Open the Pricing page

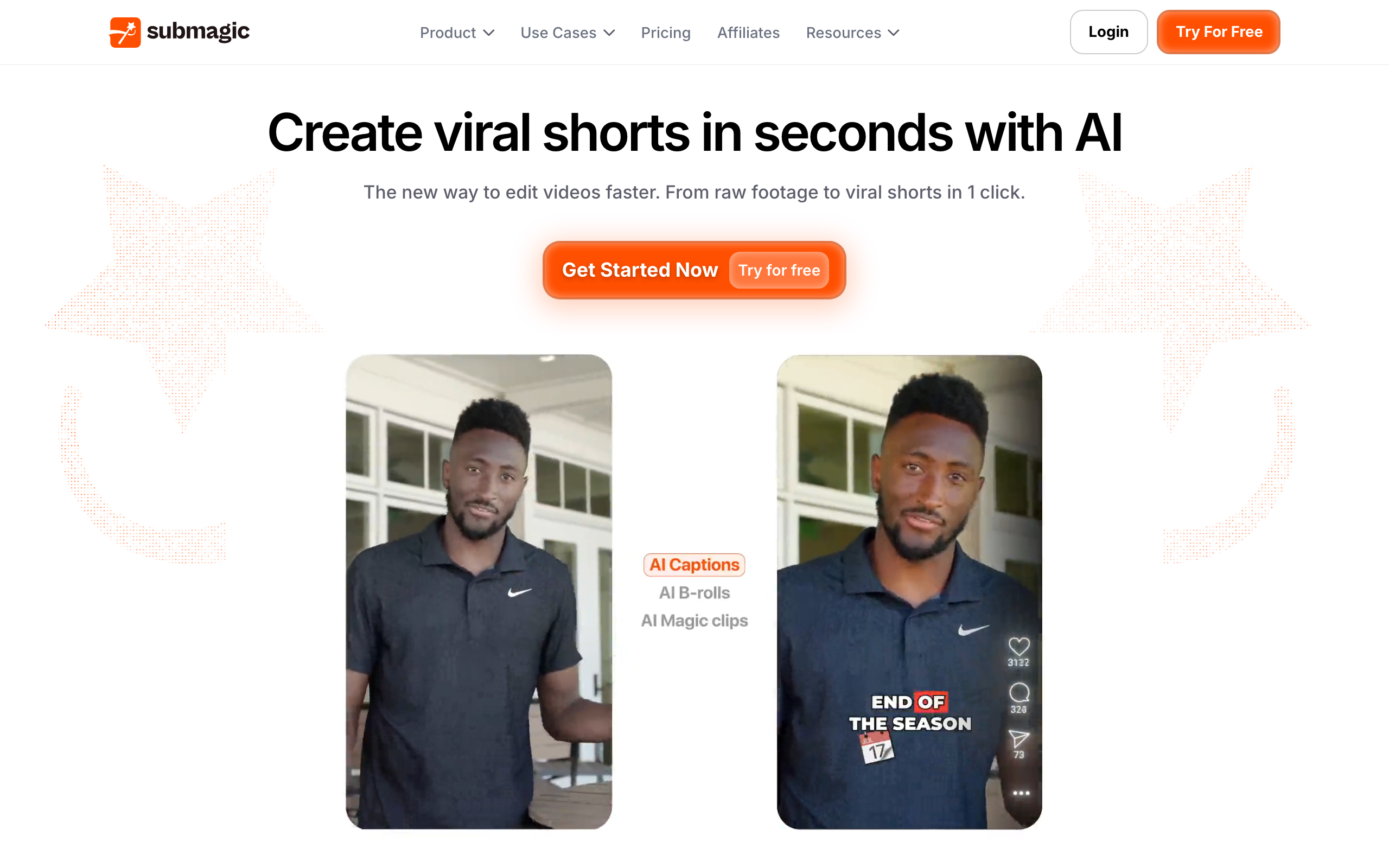666,33
